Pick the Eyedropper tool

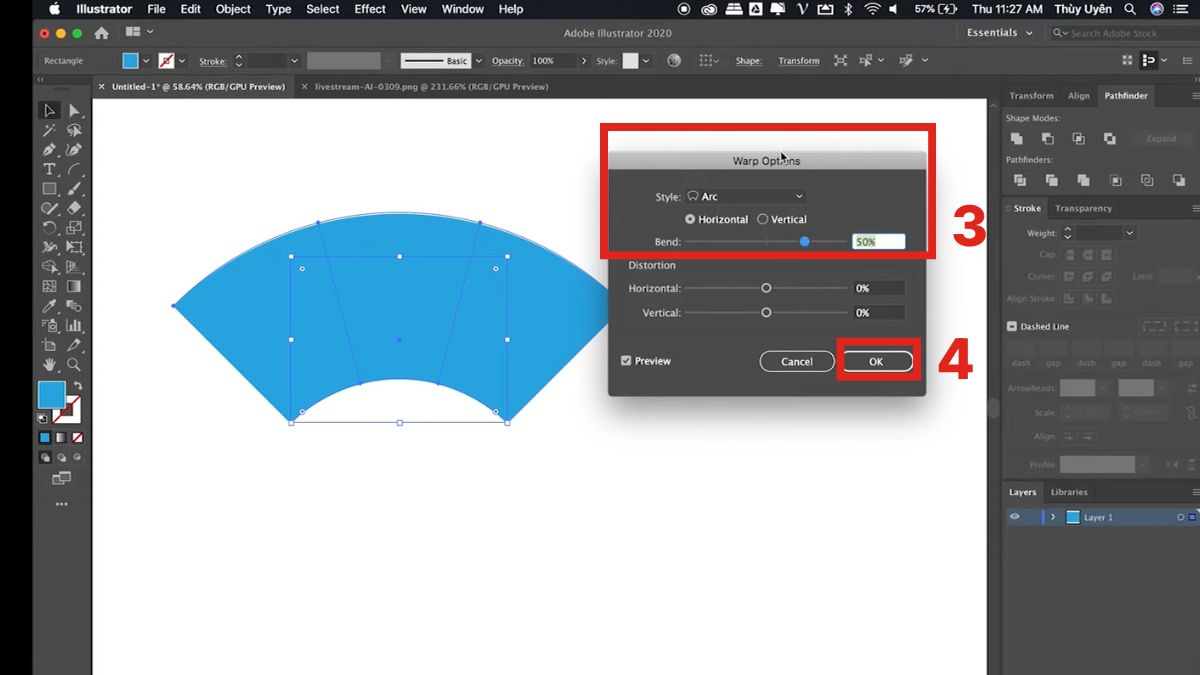pos(49,306)
